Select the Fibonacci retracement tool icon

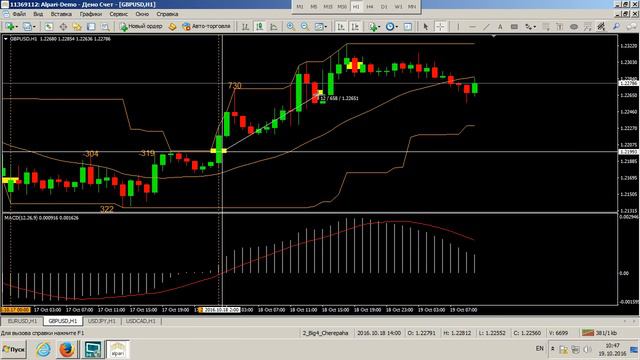point(560,27)
